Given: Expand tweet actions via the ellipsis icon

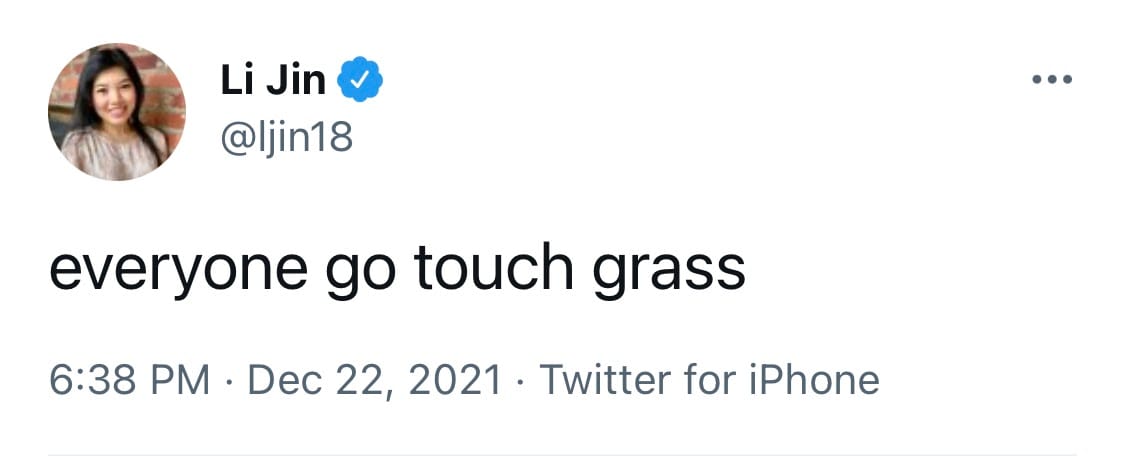Looking at the screenshot, I should 1052,80.
